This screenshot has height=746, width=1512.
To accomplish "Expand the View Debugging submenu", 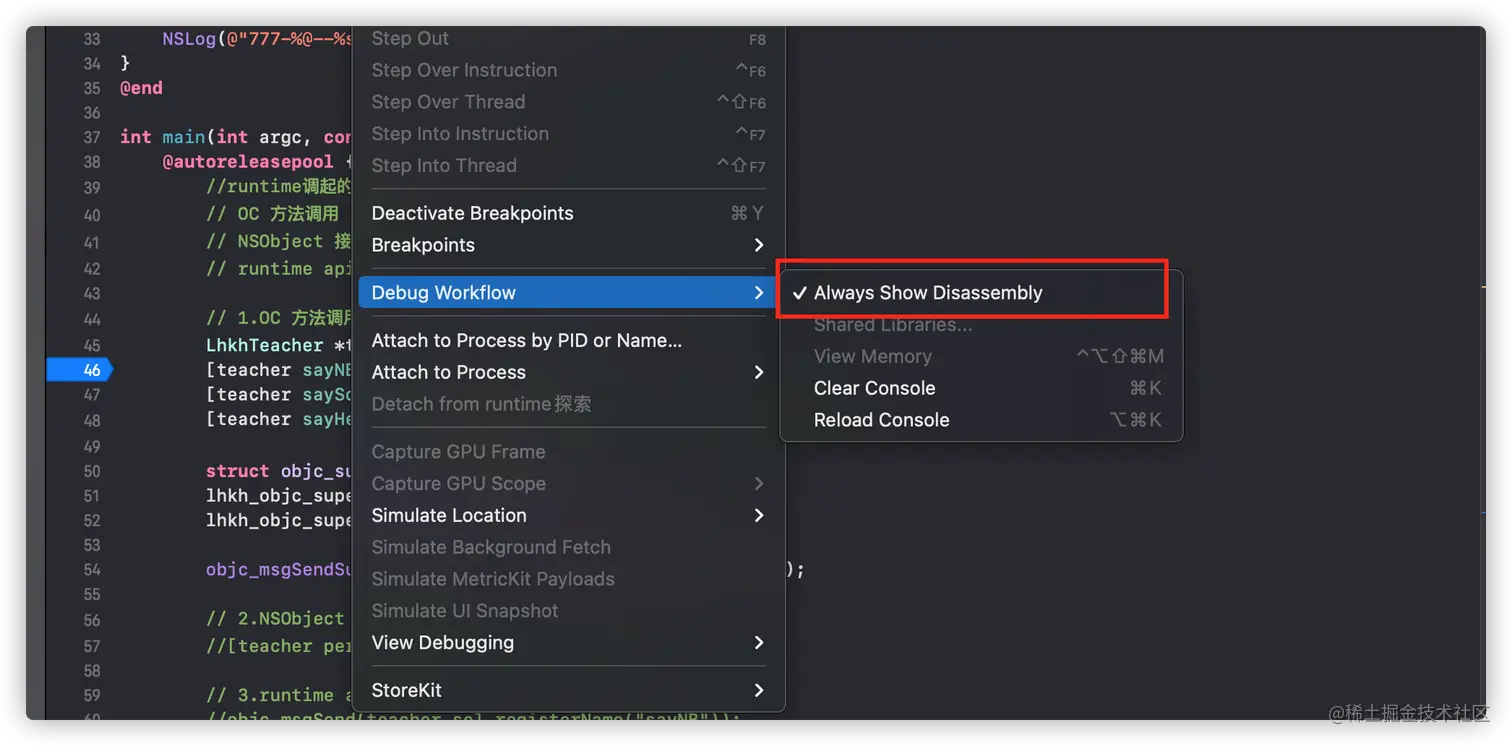I will tap(568, 642).
